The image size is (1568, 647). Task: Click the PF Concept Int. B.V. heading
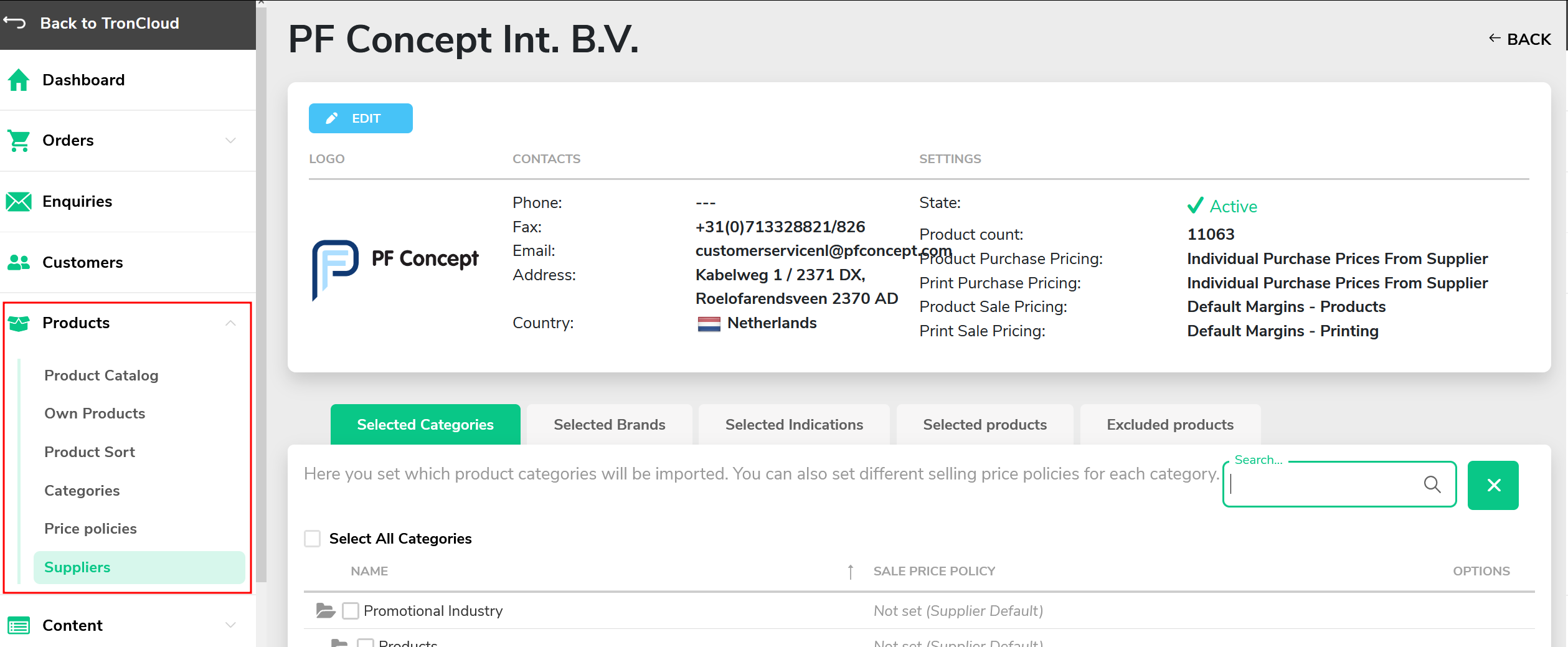pos(464,39)
